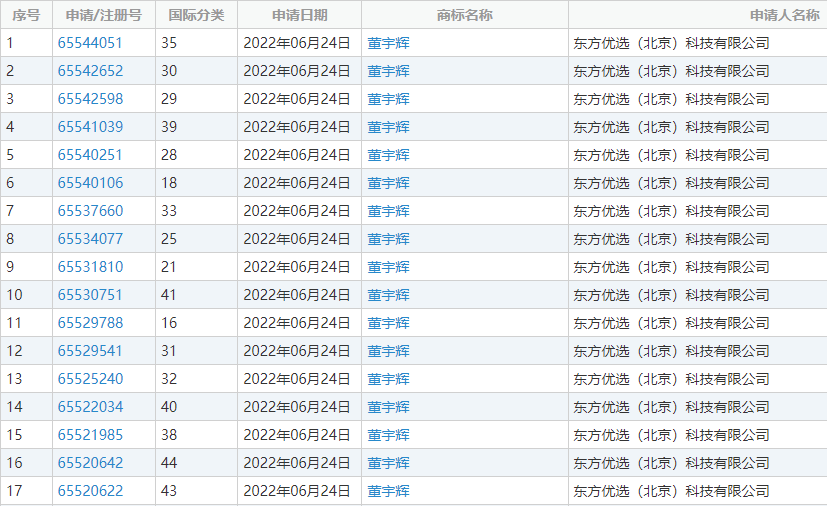Open 董宇辉 trademark in row 14
Viewport: 827px width, 506px height.
(389, 406)
